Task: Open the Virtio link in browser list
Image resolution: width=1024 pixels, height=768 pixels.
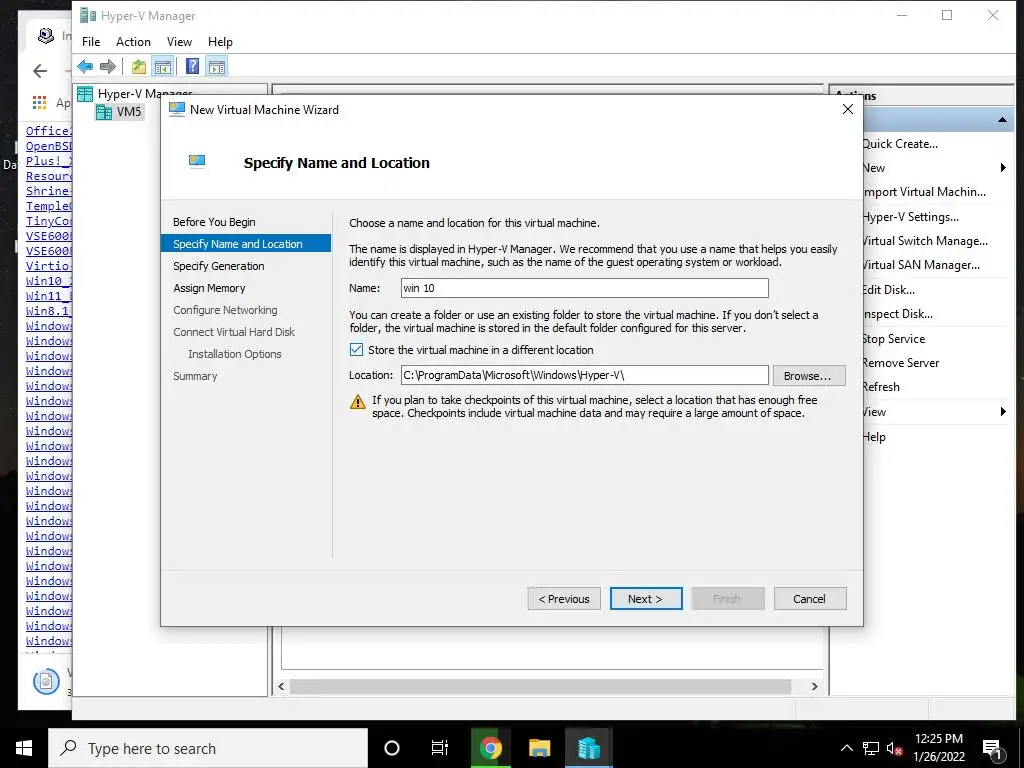Action: pos(48,266)
